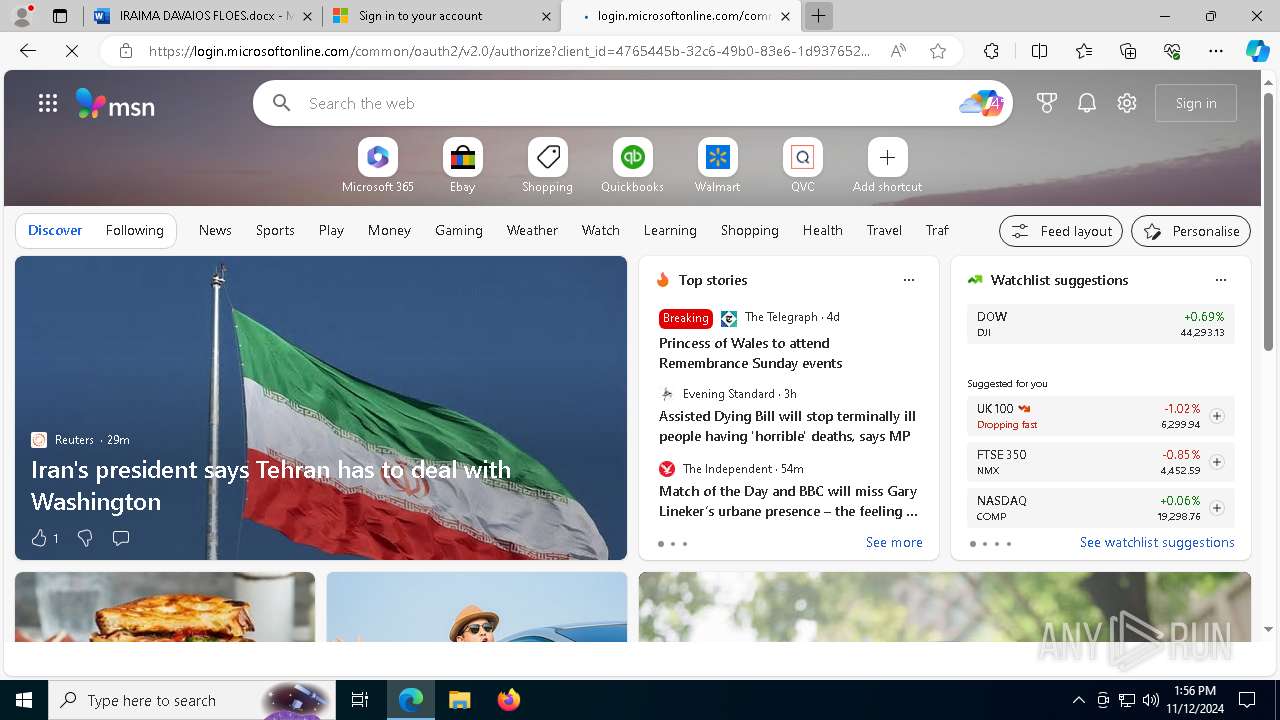Open MSN settings gear
This screenshot has width=1280, height=720.
[x=1127, y=103]
